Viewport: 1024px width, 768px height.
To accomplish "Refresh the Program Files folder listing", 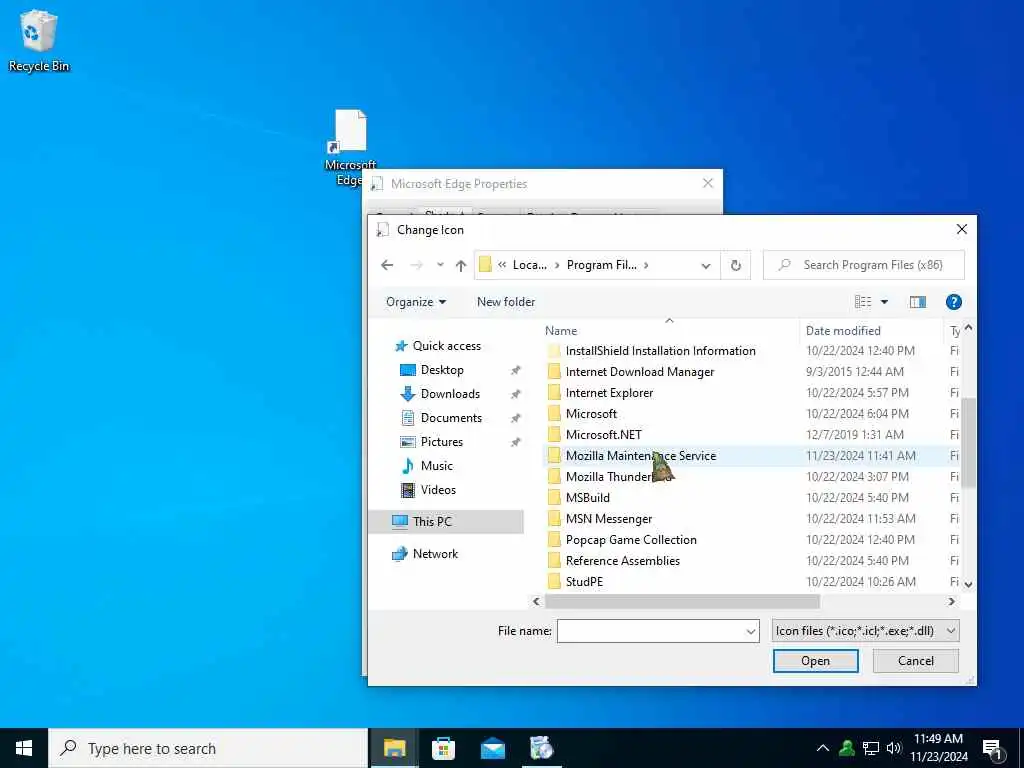I will [x=735, y=265].
